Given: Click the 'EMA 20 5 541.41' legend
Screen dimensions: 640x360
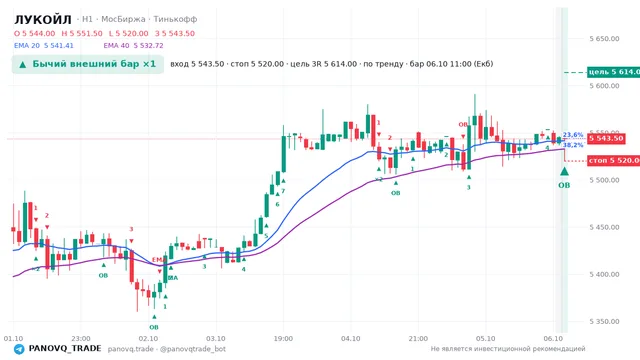Looking at the screenshot, I should click(44, 46).
